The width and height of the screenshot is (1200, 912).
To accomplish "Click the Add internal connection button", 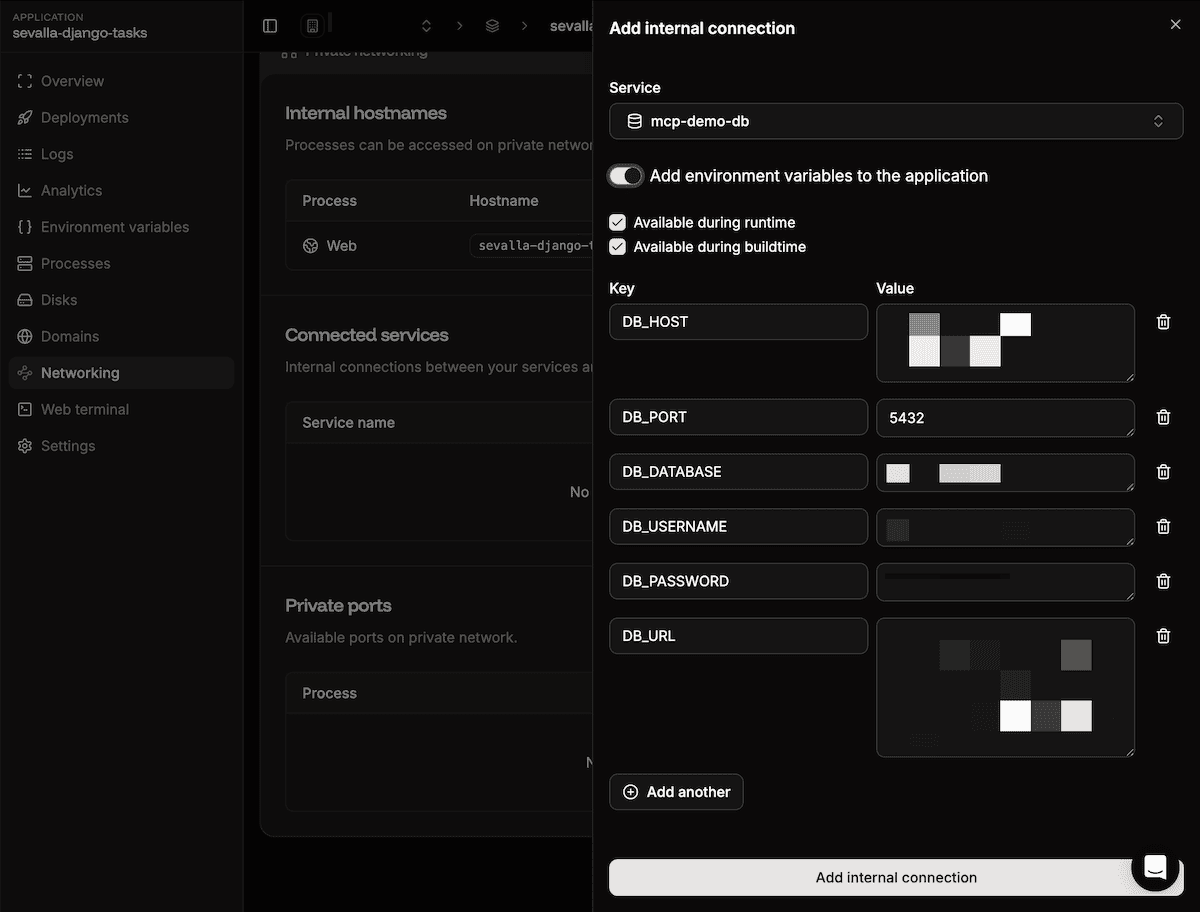I will (x=896, y=877).
